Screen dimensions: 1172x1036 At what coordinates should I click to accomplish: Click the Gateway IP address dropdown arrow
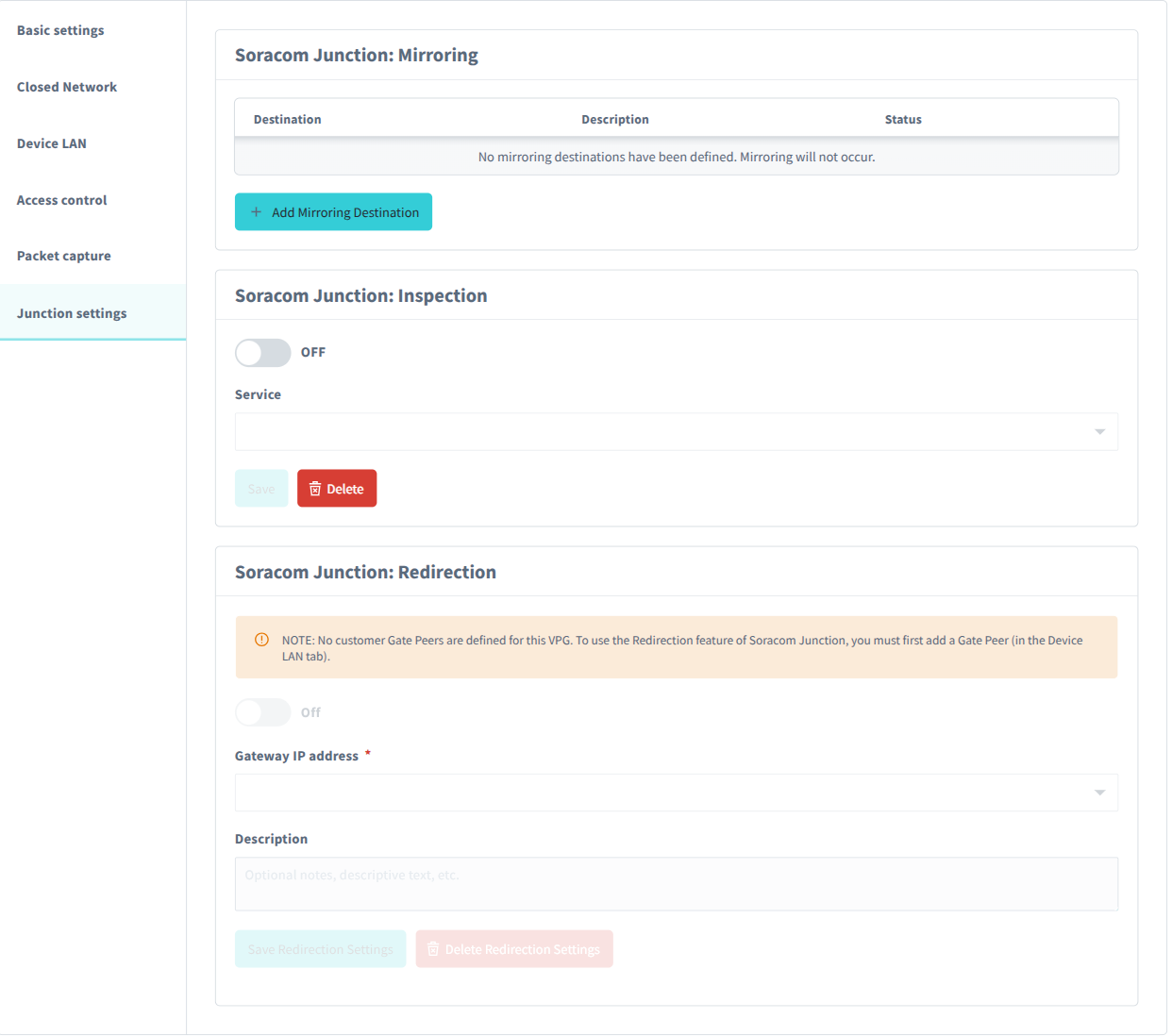point(1098,793)
